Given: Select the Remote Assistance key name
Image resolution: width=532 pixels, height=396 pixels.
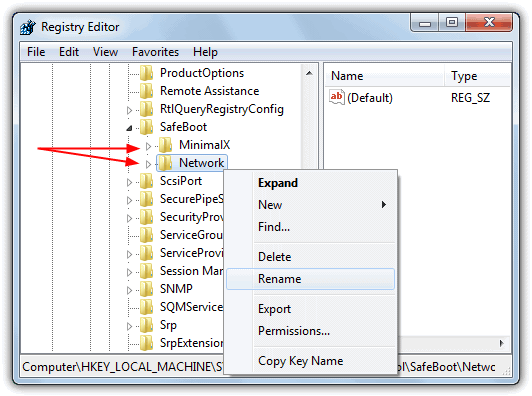Looking at the screenshot, I should pos(209,91).
